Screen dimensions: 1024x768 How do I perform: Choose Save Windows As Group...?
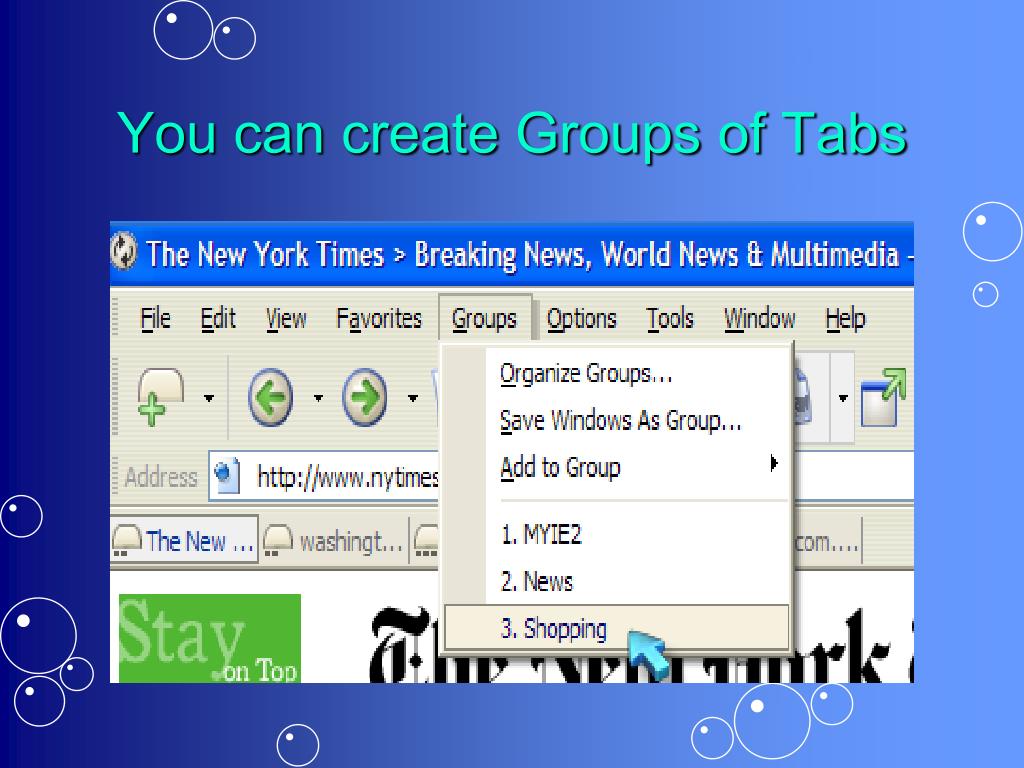(x=616, y=421)
